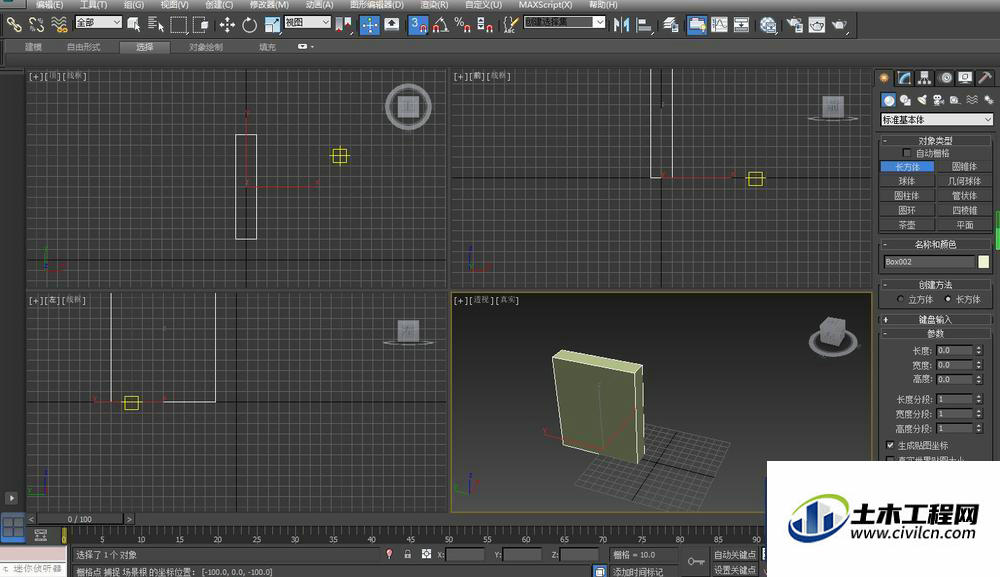Click the Select and Manipulate icon
Viewport: 1000px width, 577px height.
point(370,25)
